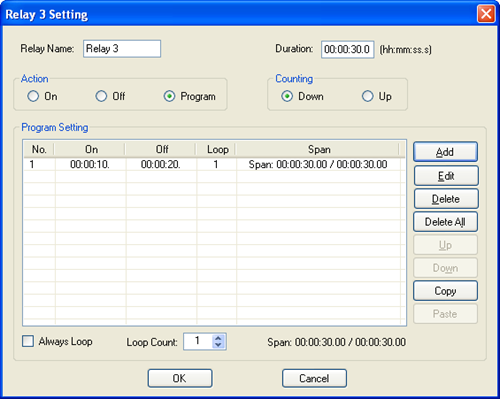Click the Span column header
Image resolution: width=500 pixels, height=399 pixels.
point(318,149)
